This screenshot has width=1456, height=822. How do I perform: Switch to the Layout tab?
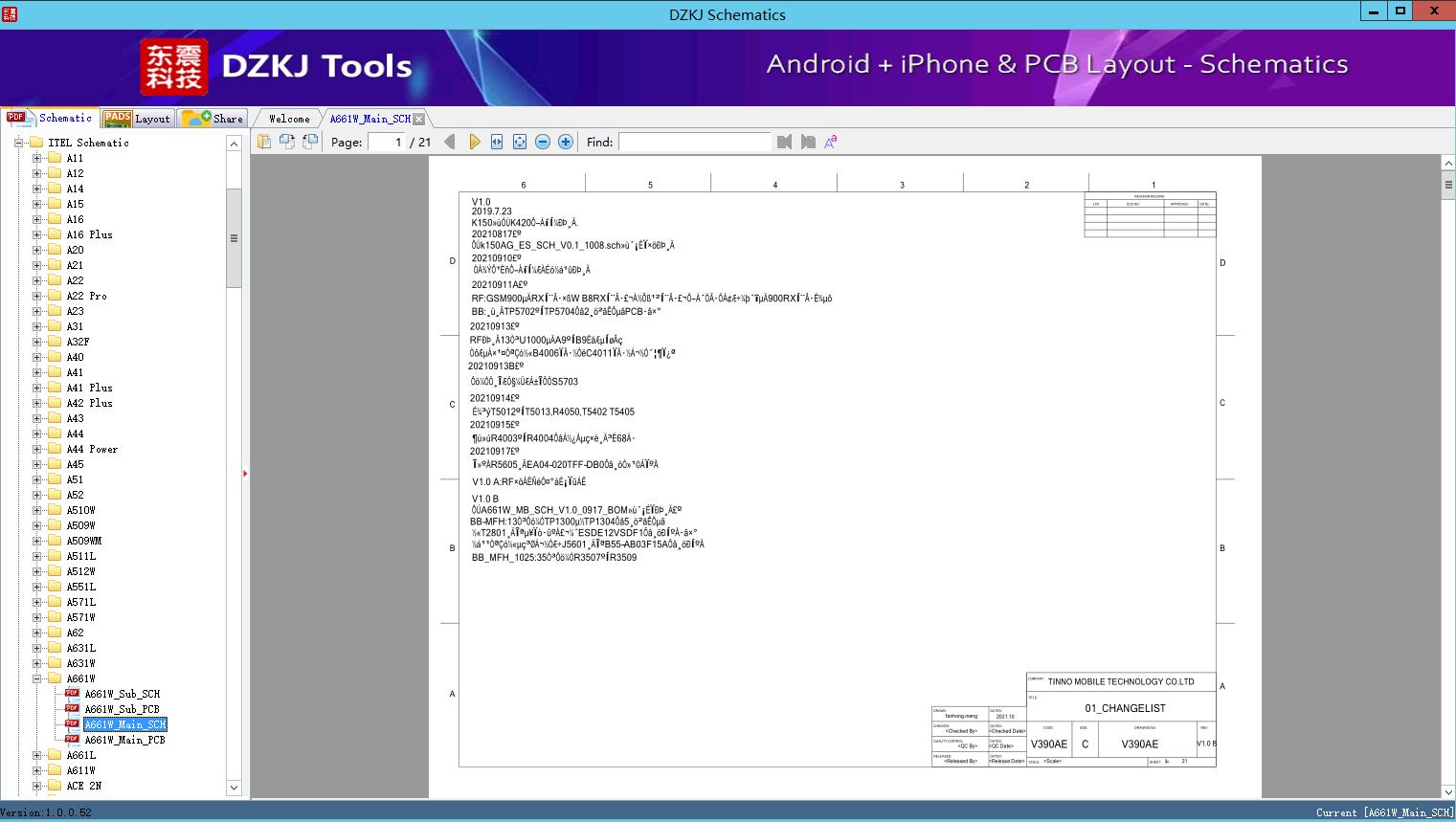(x=138, y=118)
